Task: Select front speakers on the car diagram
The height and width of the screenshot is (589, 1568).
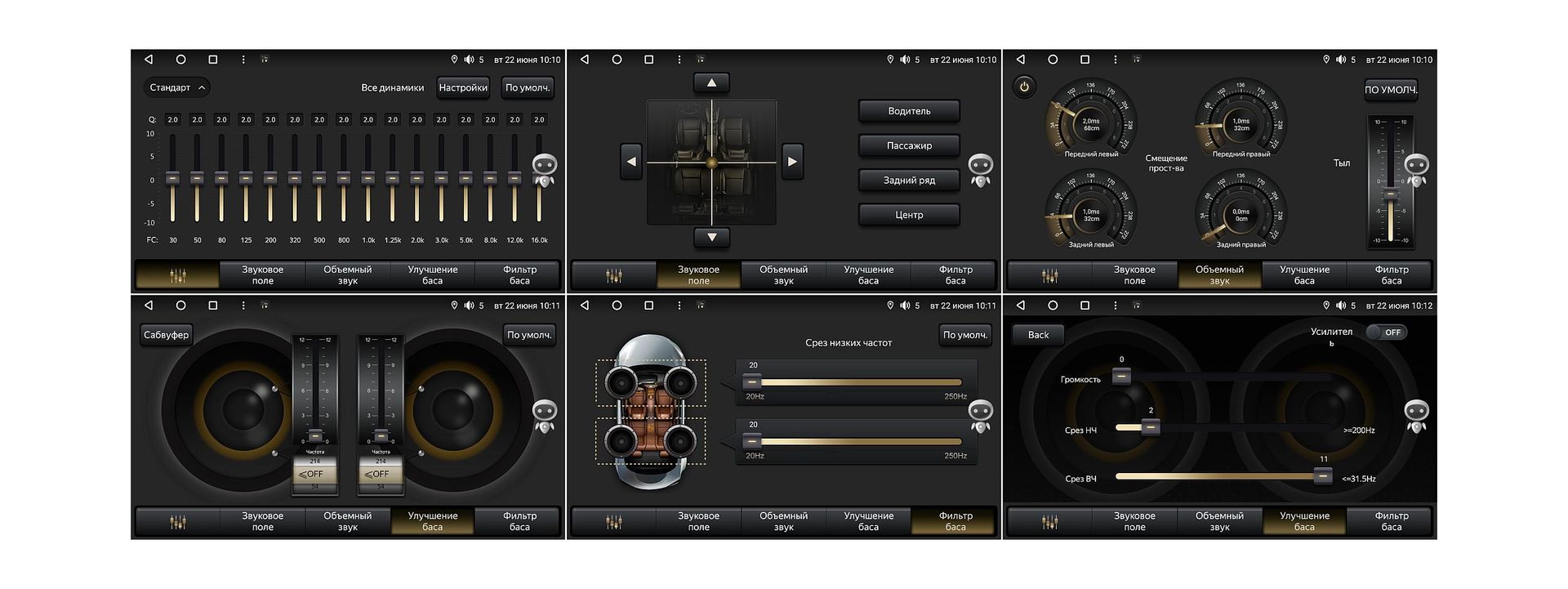Action: click(650, 382)
